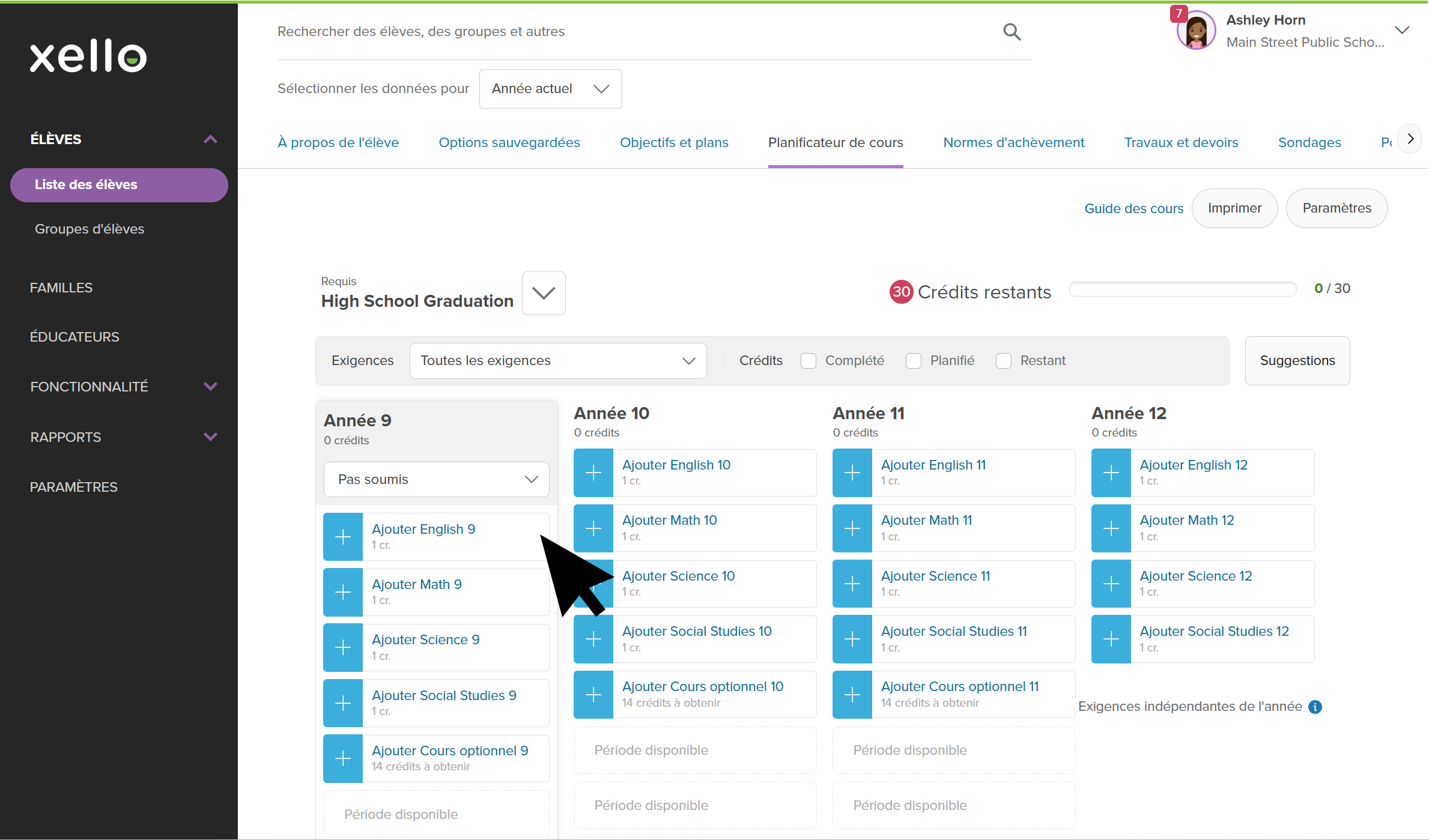
Task: Toggle the Restant credits checkbox
Action: coord(1004,361)
